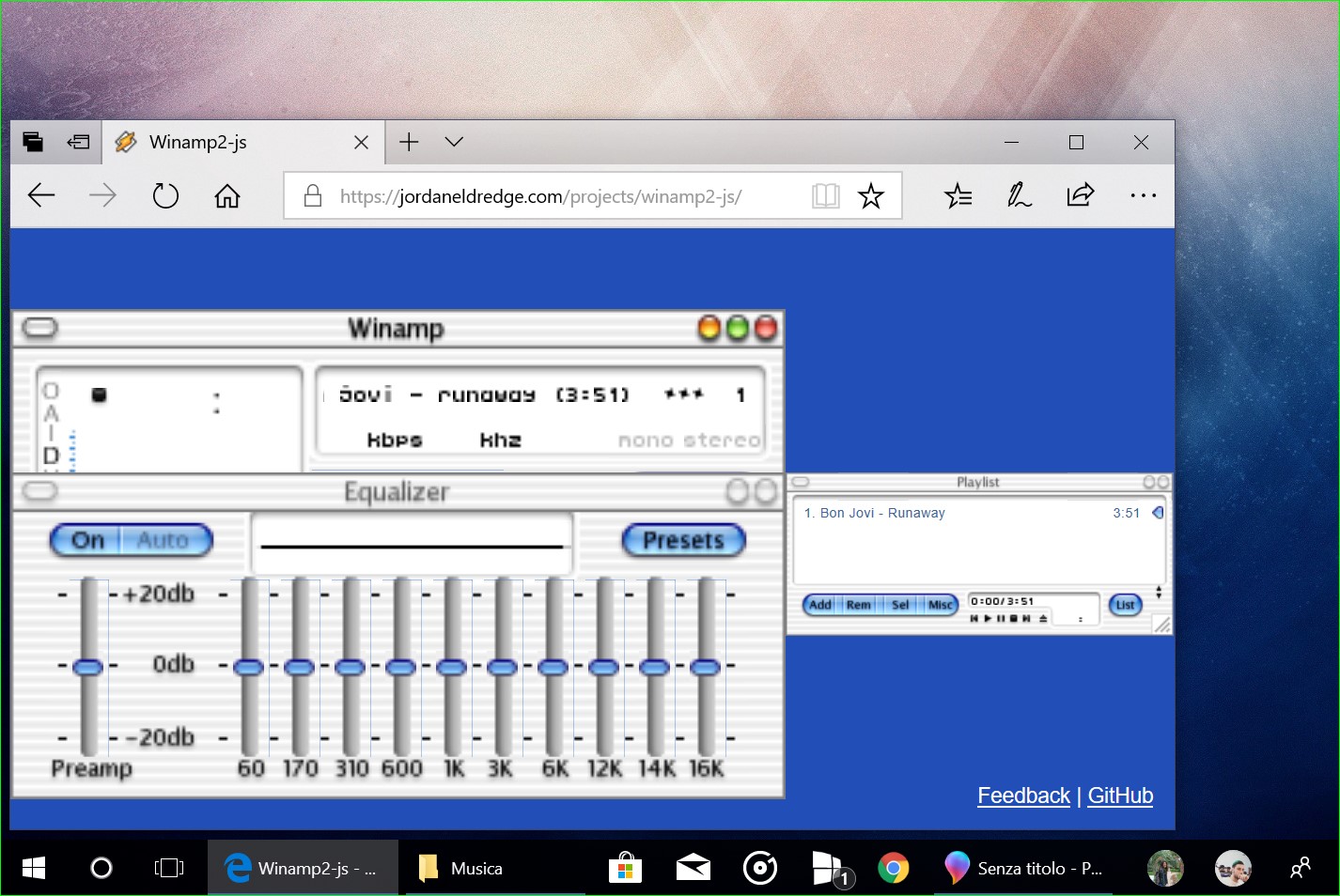Open the playlist Rem menu
Screen dimensions: 1340x896
tap(858, 605)
